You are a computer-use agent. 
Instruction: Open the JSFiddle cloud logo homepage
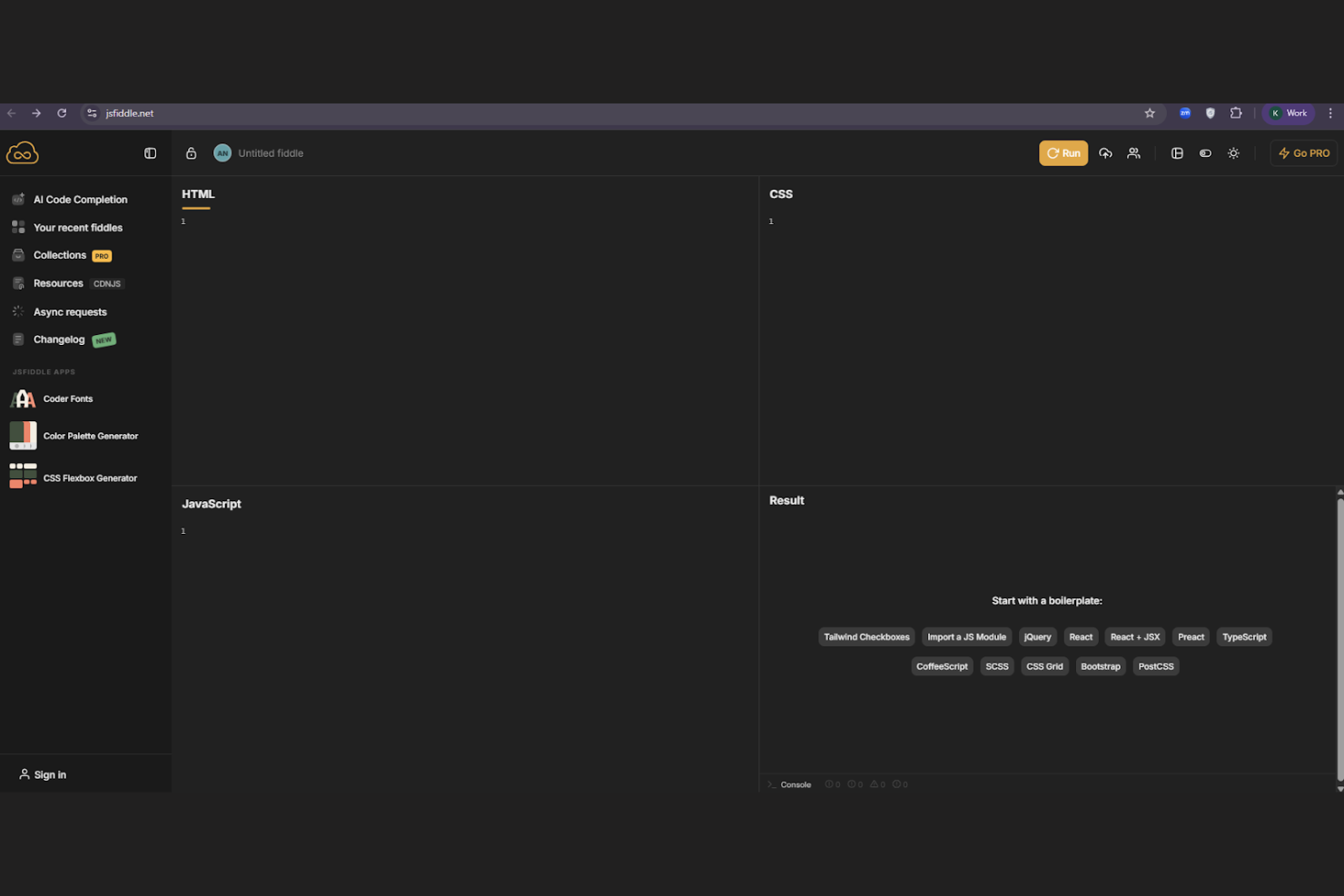coord(22,153)
